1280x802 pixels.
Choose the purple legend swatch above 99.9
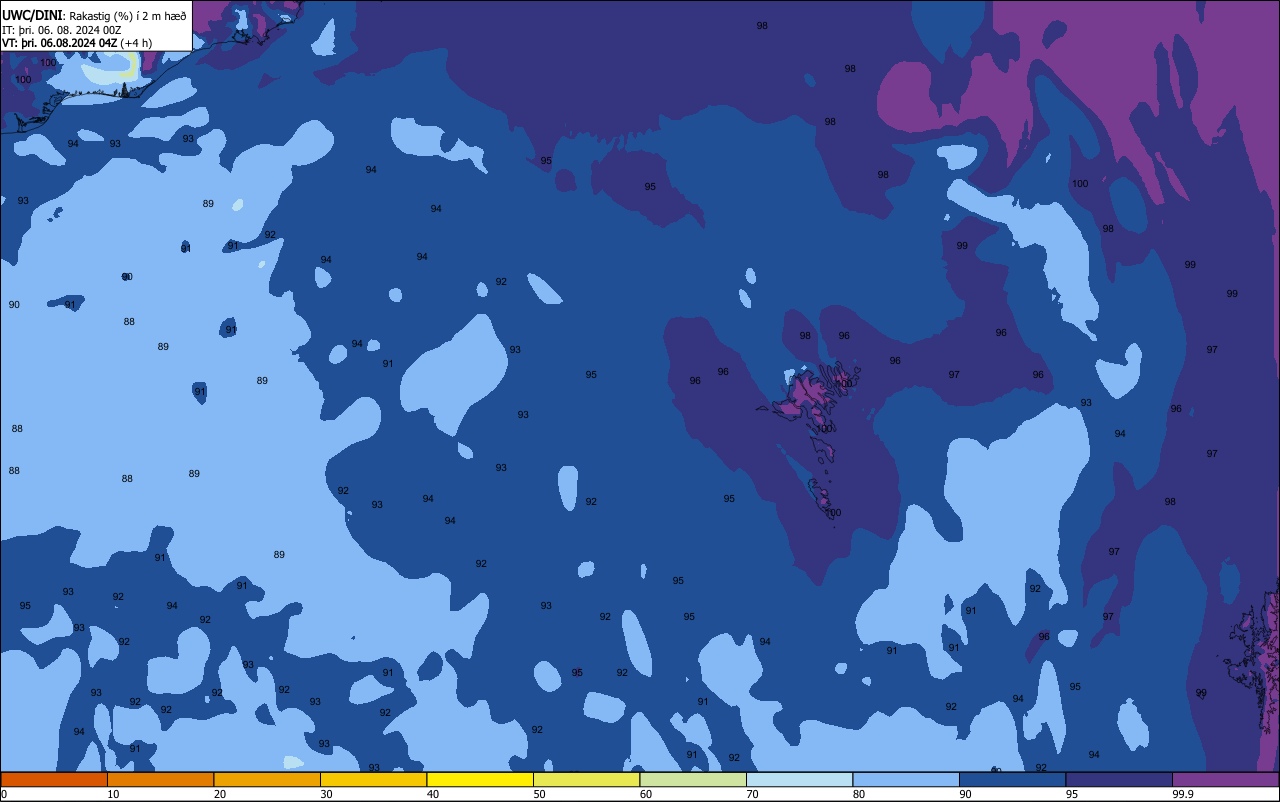click(1225, 779)
